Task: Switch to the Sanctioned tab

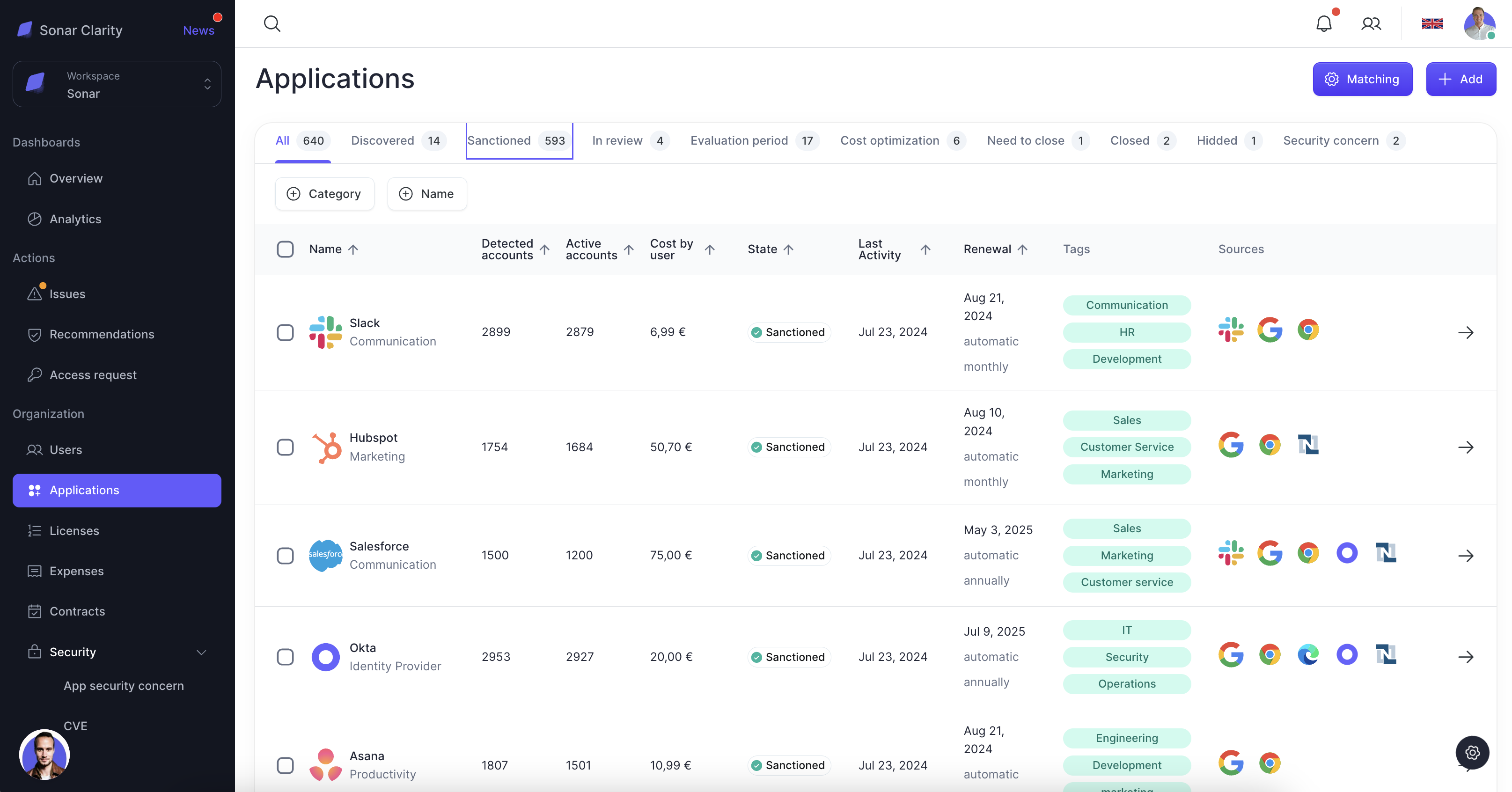Action: (x=519, y=140)
